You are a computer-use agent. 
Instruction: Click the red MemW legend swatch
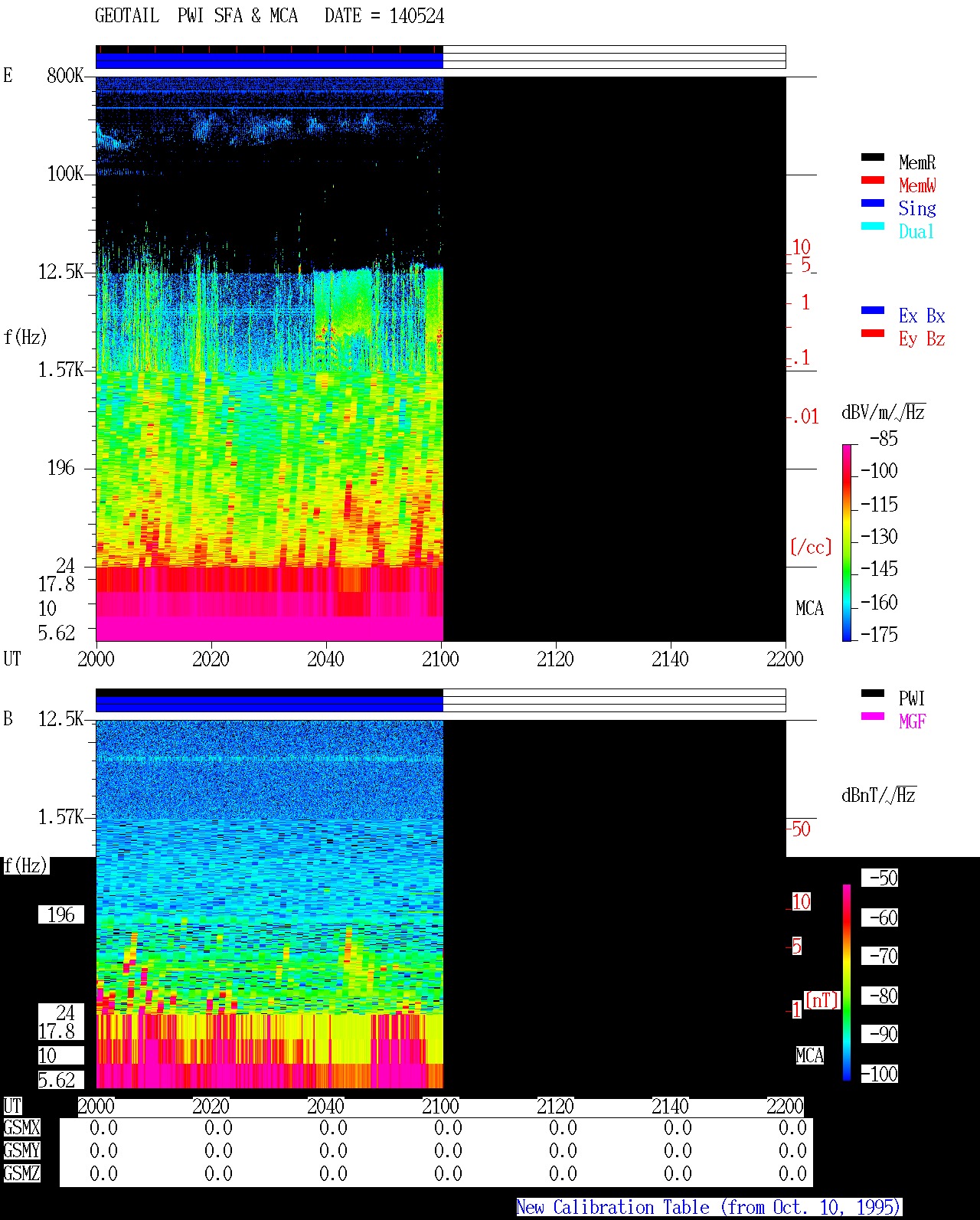tap(873, 180)
